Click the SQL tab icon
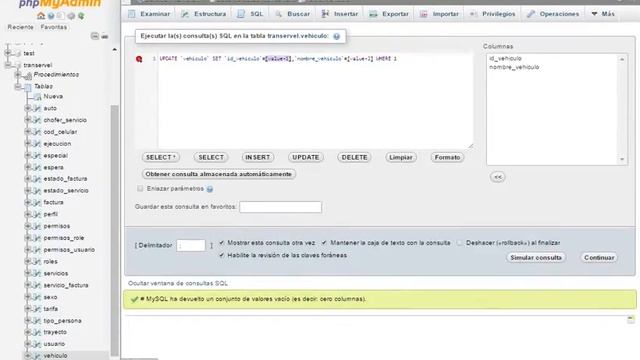 [x=241, y=14]
